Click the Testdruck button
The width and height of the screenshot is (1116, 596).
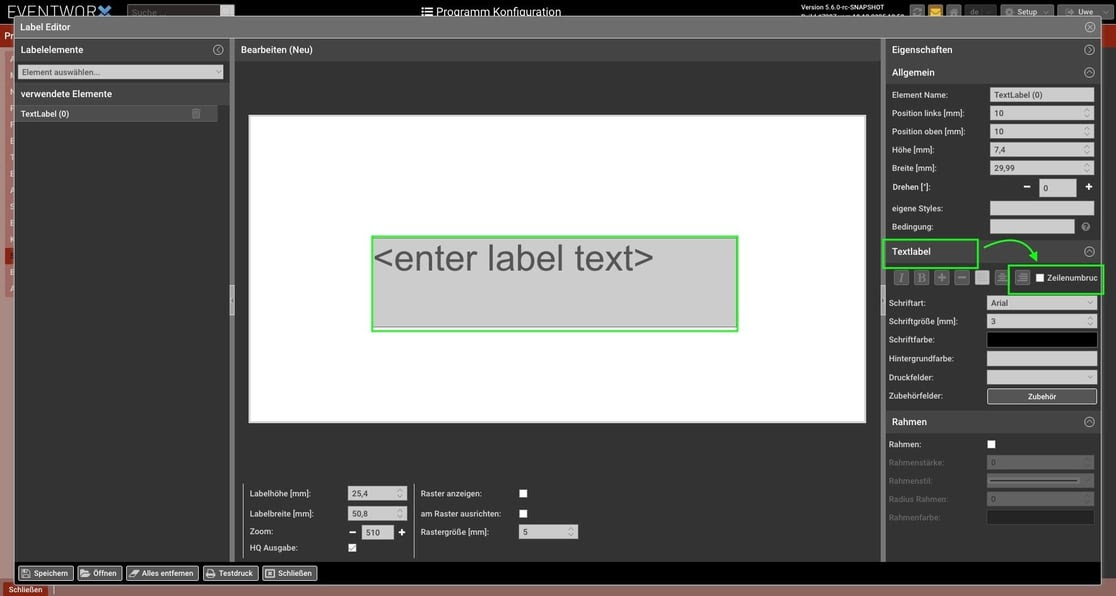tap(230, 573)
